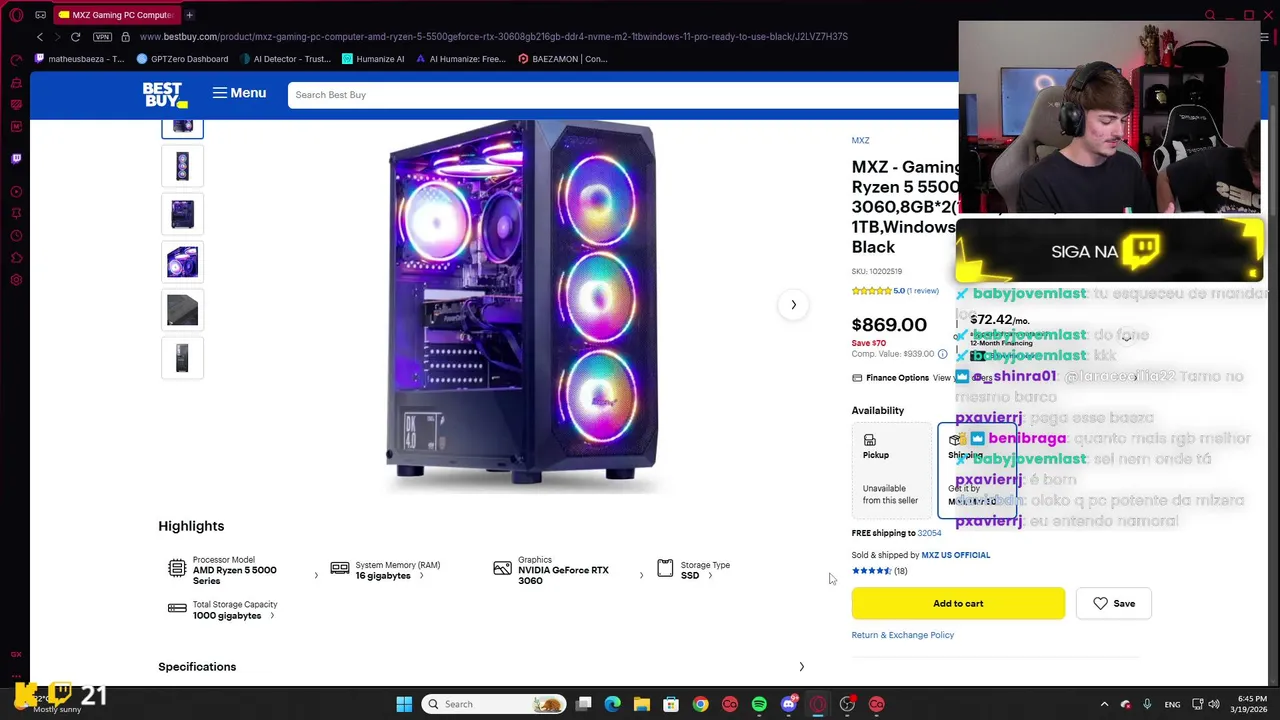1280x720 pixels.
Task: Show hidden system tray icons
Action: pos(1104,704)
